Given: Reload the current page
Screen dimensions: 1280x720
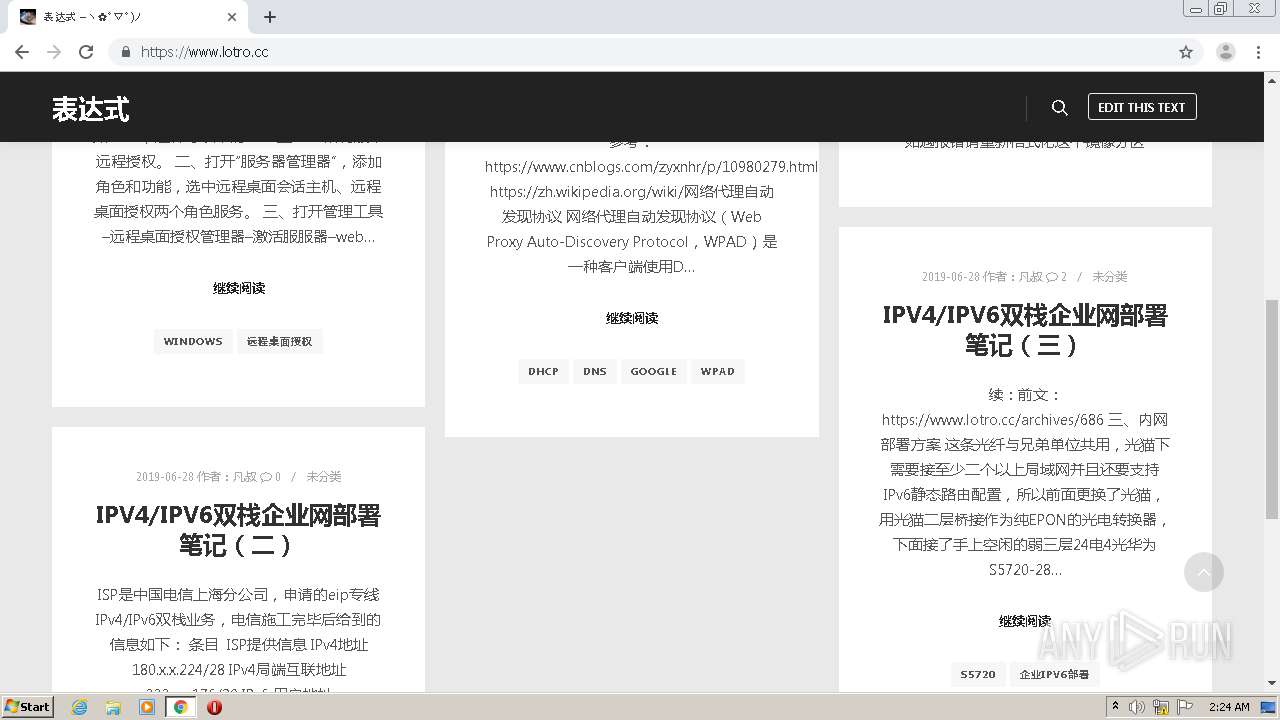Looking at the screenshot, I should 86,52.
